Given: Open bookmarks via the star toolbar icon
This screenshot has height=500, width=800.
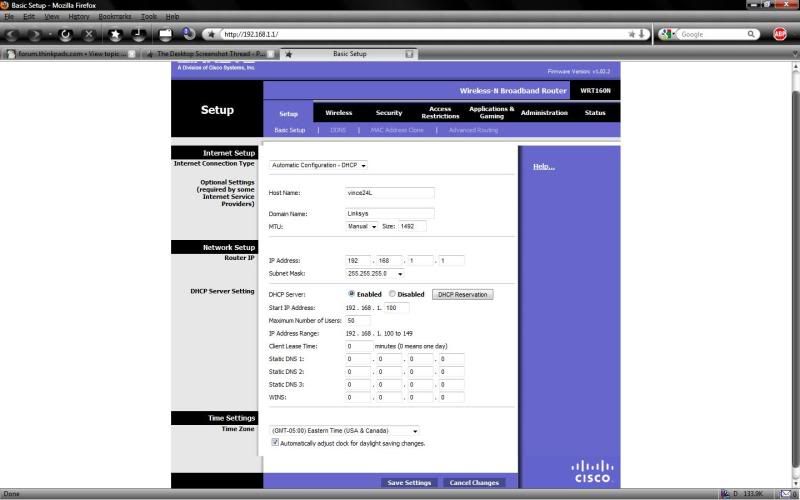Looking at the screenshot, I should (115, 35).
